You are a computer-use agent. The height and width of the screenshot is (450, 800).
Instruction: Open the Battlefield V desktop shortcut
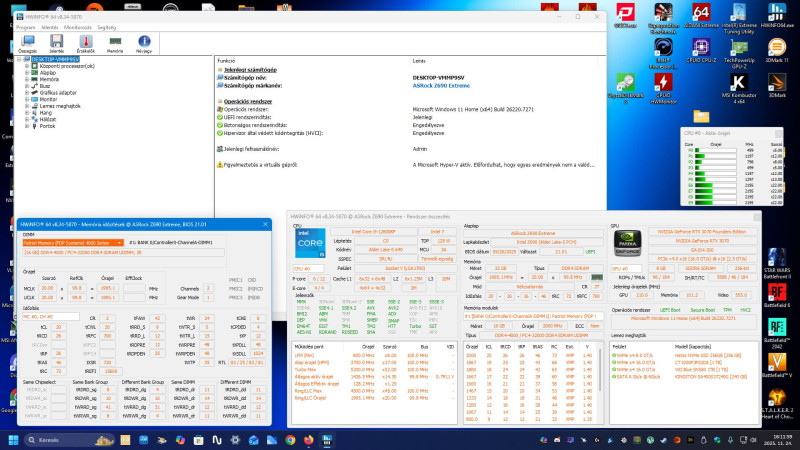point(777,365)
